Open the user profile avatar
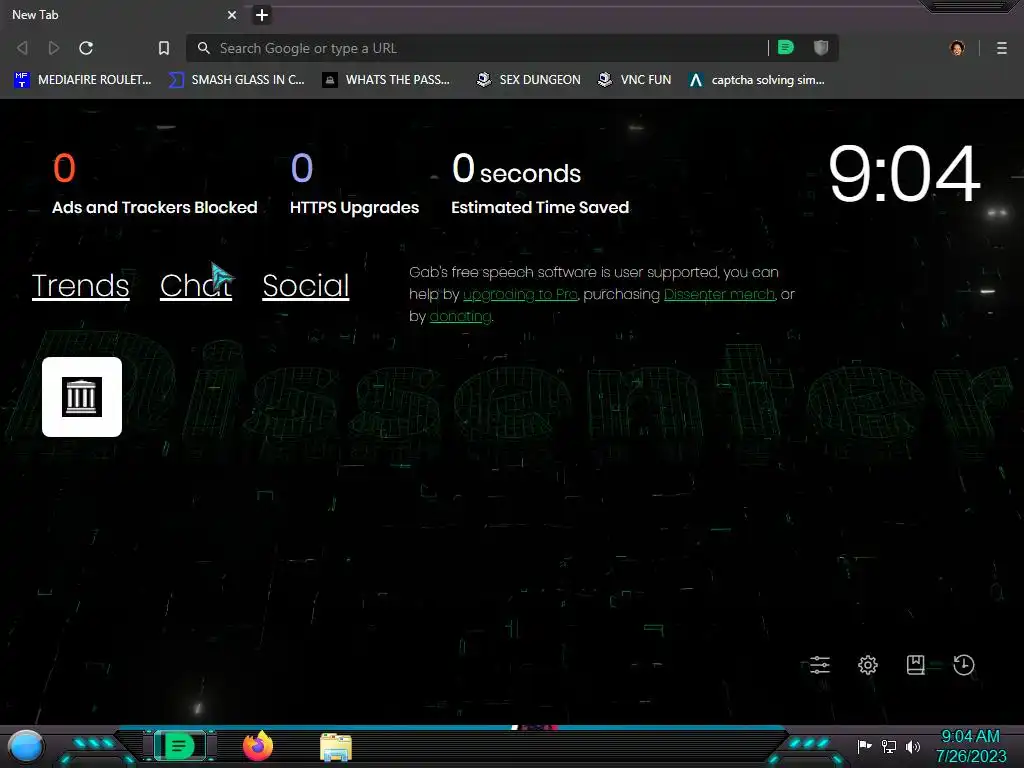 pos(957,48)
